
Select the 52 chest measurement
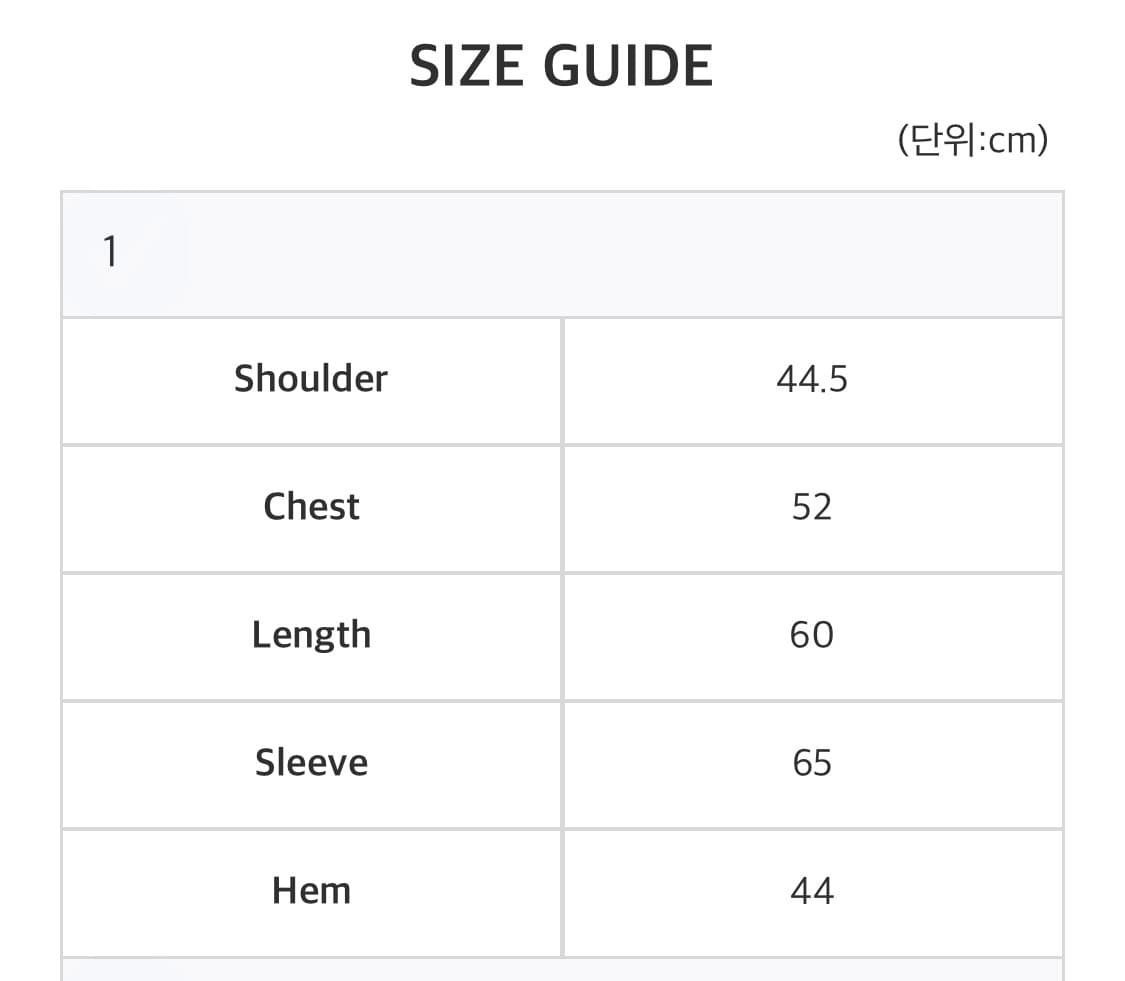pos(811,508)
